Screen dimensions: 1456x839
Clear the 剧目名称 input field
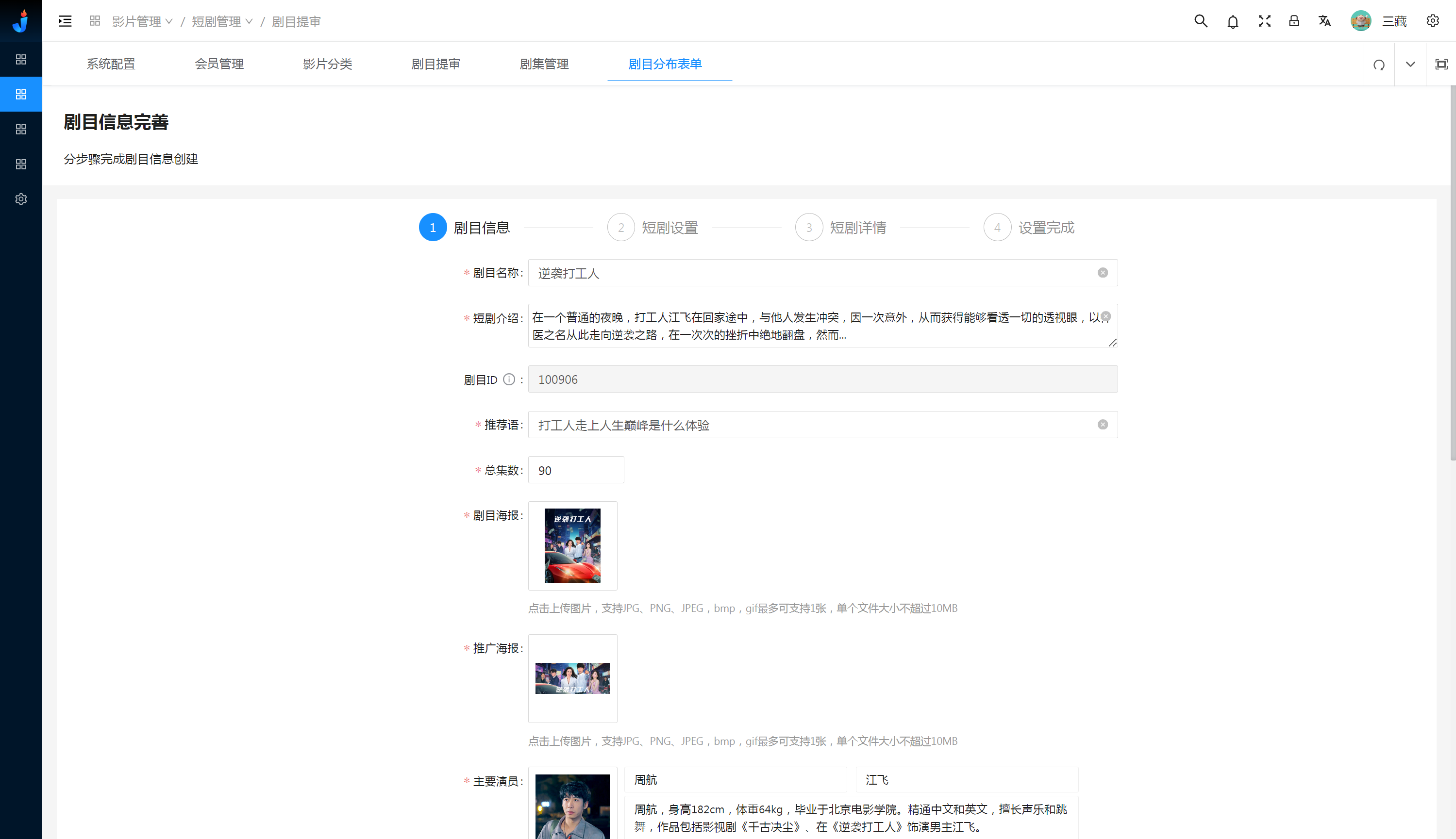pos(1102,273)
